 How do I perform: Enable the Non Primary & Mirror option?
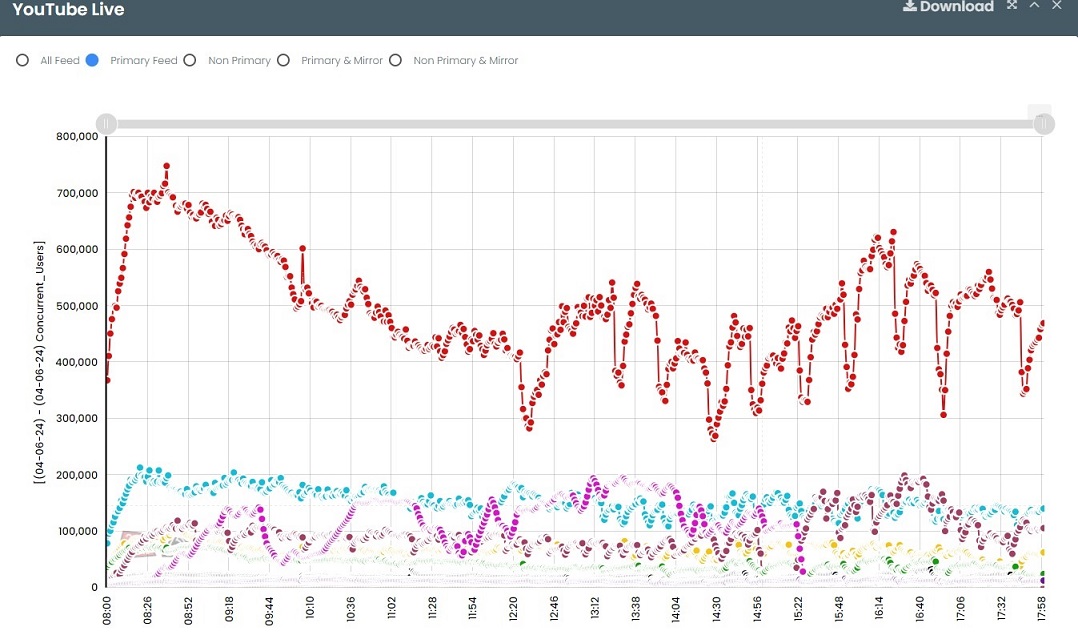pyautogui.click(x=395, y=61)
